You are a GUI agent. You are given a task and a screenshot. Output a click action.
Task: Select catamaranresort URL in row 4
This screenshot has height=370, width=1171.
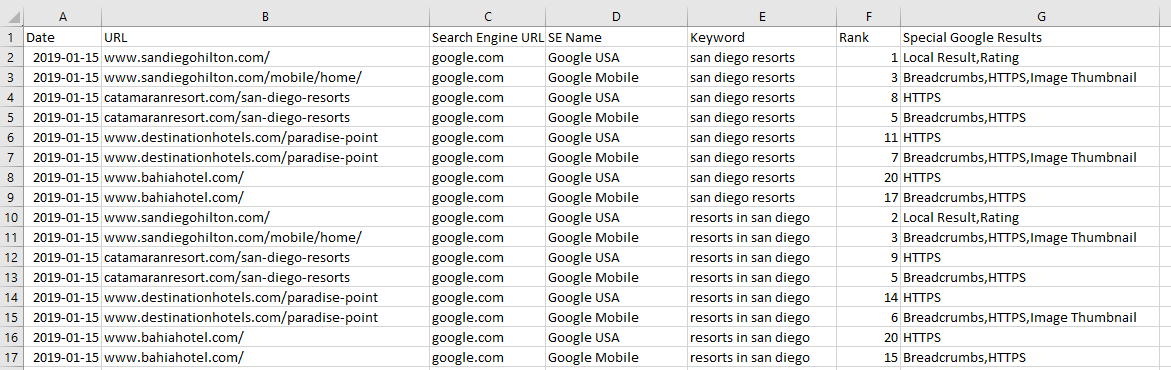point(266,97)
